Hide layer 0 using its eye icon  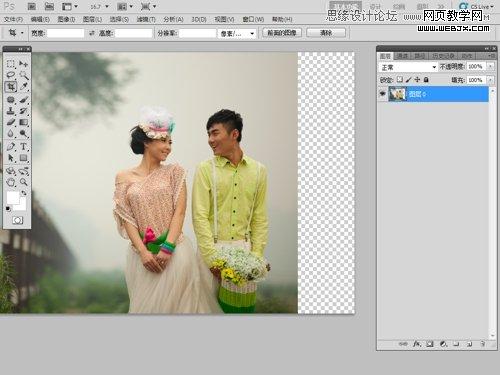(382, 94)
